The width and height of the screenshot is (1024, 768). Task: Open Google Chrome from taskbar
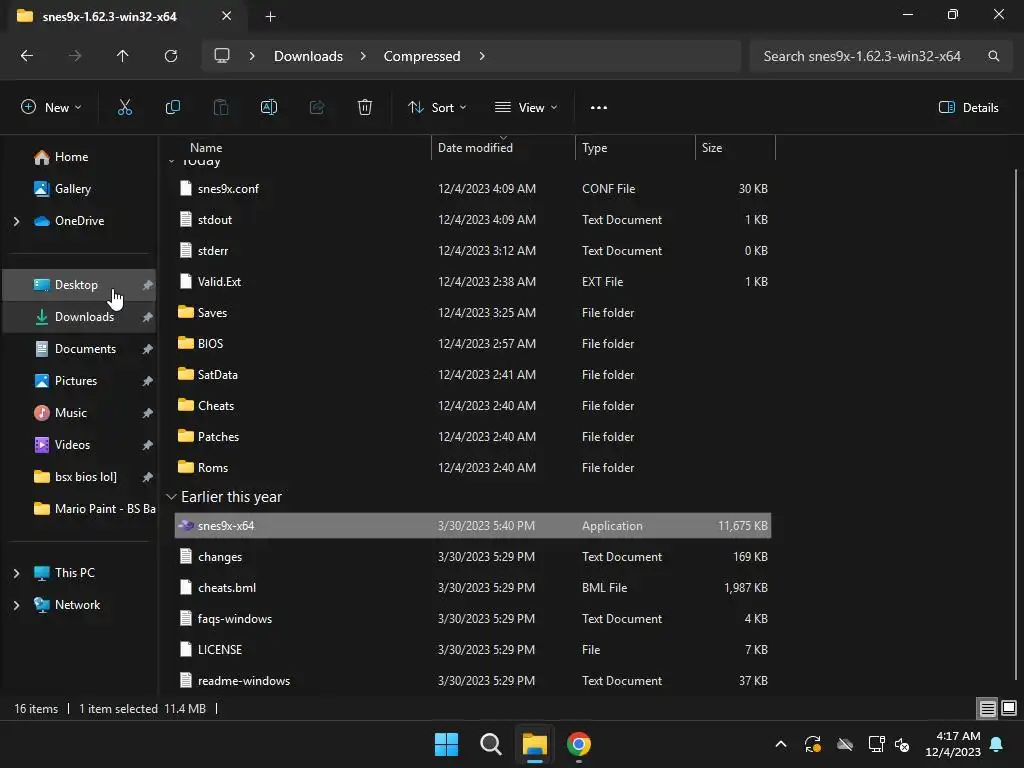pyautogui.click(x=579, y=744)
